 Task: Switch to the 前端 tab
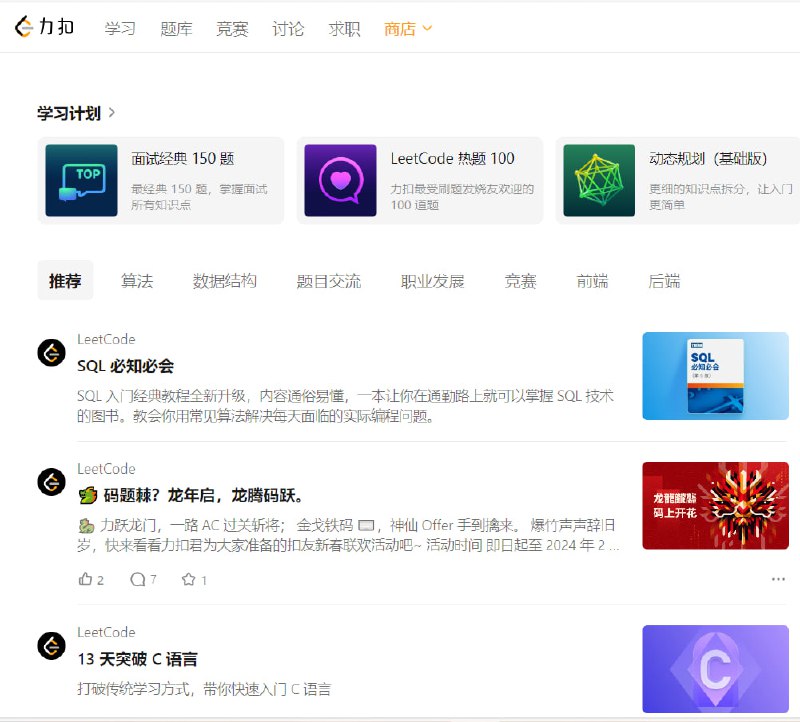[x=592, y=281]
